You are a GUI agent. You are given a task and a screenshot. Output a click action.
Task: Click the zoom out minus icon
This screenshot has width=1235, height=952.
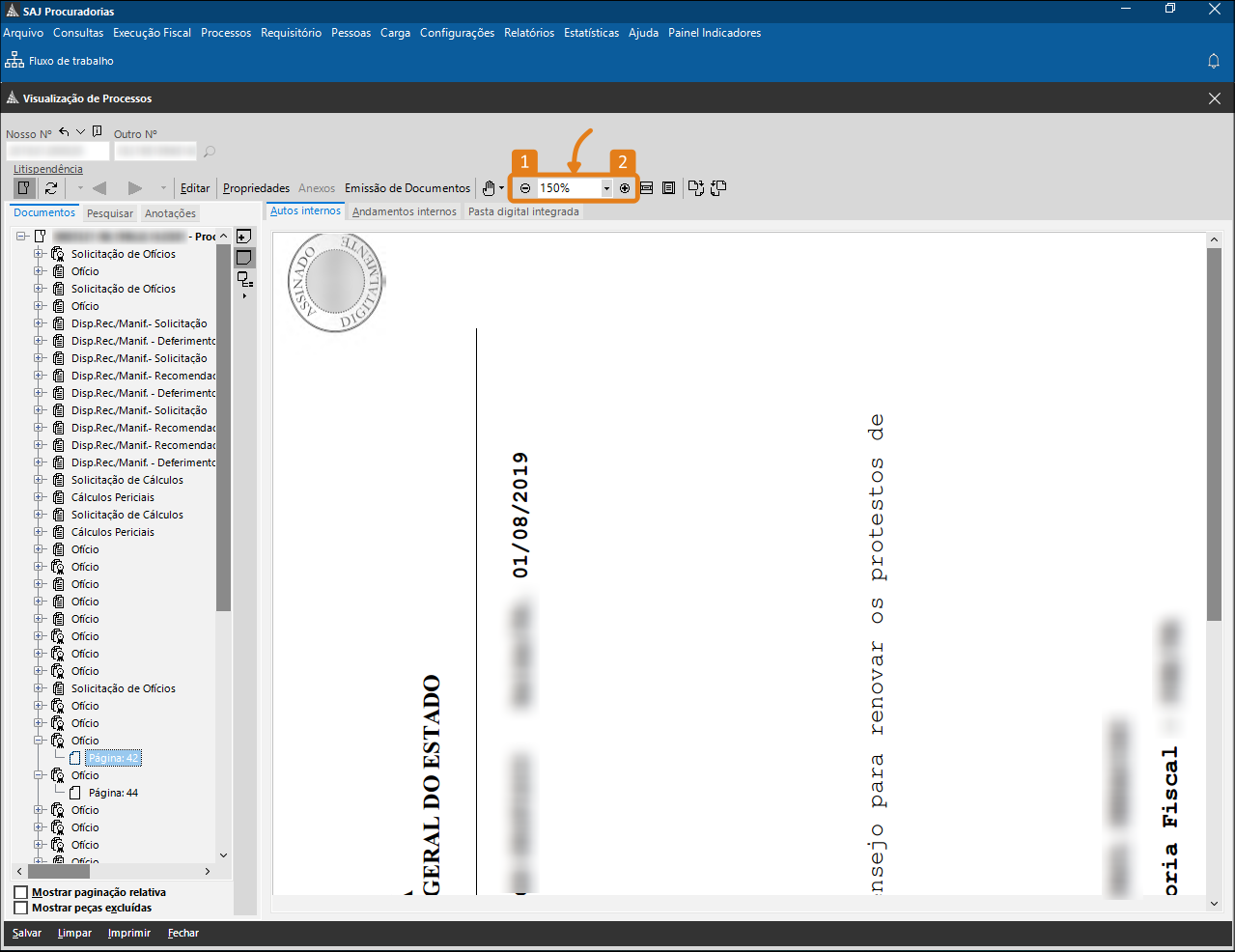pyautogui.click(x=525, y=188)
